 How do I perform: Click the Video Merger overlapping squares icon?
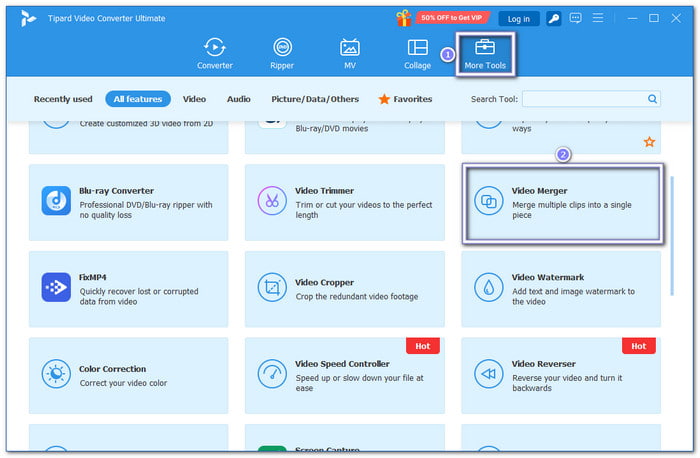click(x=488, y=201)
